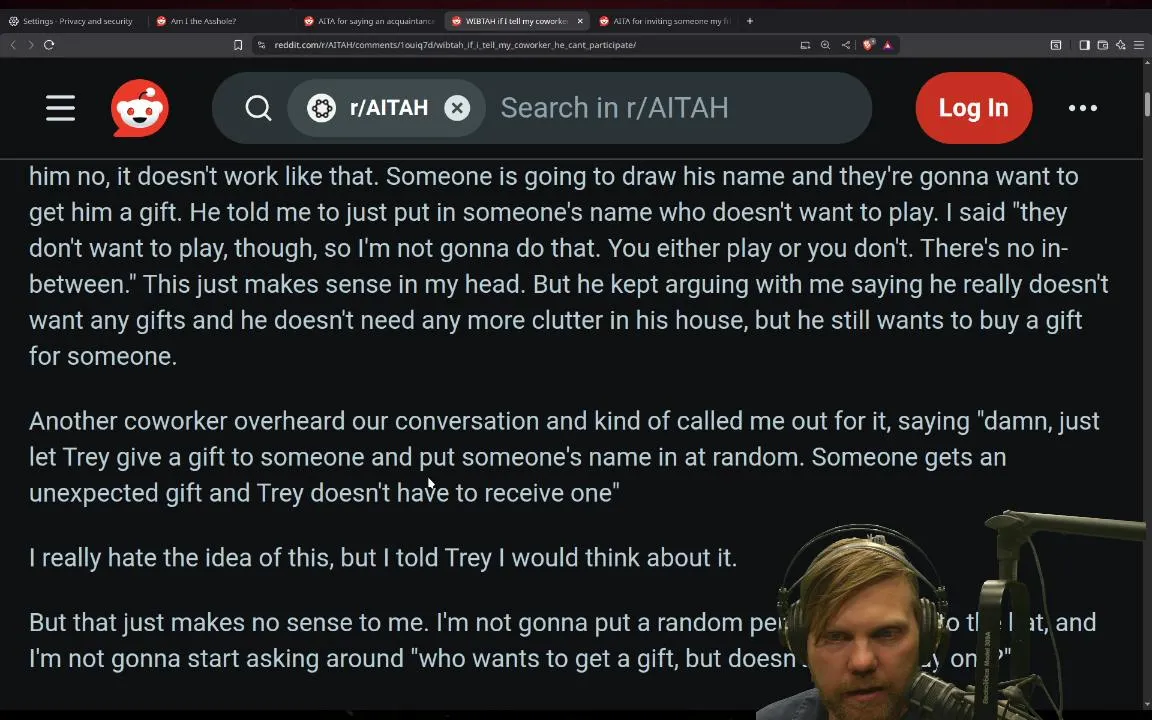This screenshot has height=720, width=1152.
Task: Click the zoom magnifier icon in address bar
Action: click(x=825, y=45)
